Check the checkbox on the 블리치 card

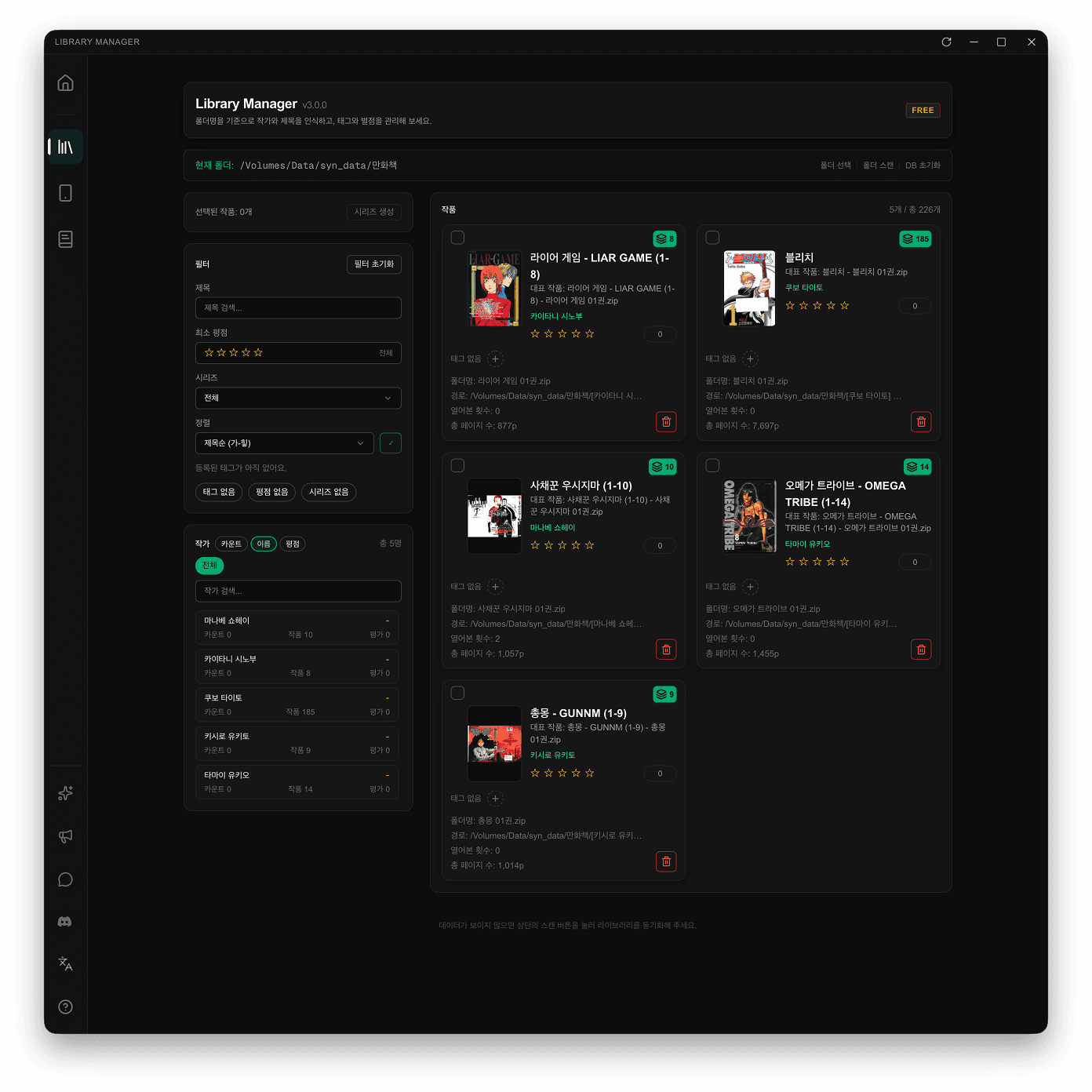pos(712,237)
